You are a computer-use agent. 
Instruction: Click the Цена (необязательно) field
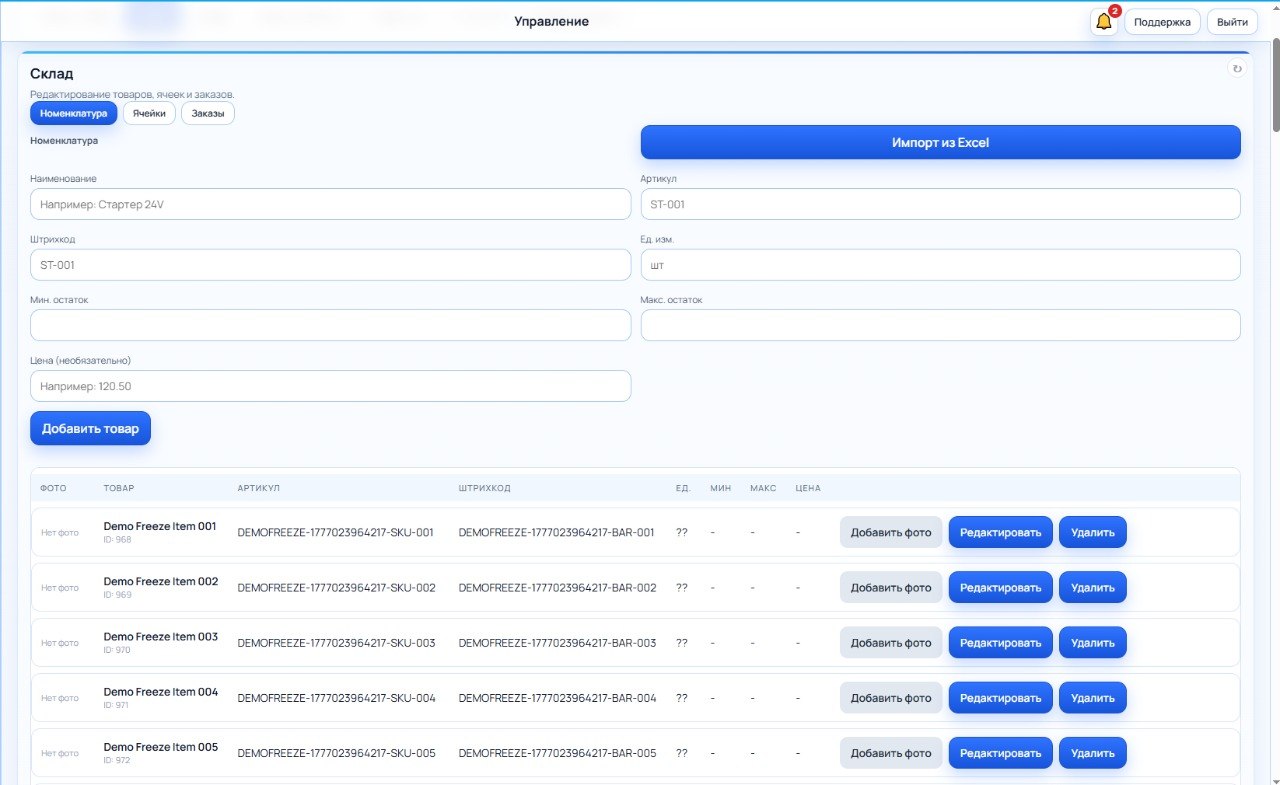[x=330, y=386]
